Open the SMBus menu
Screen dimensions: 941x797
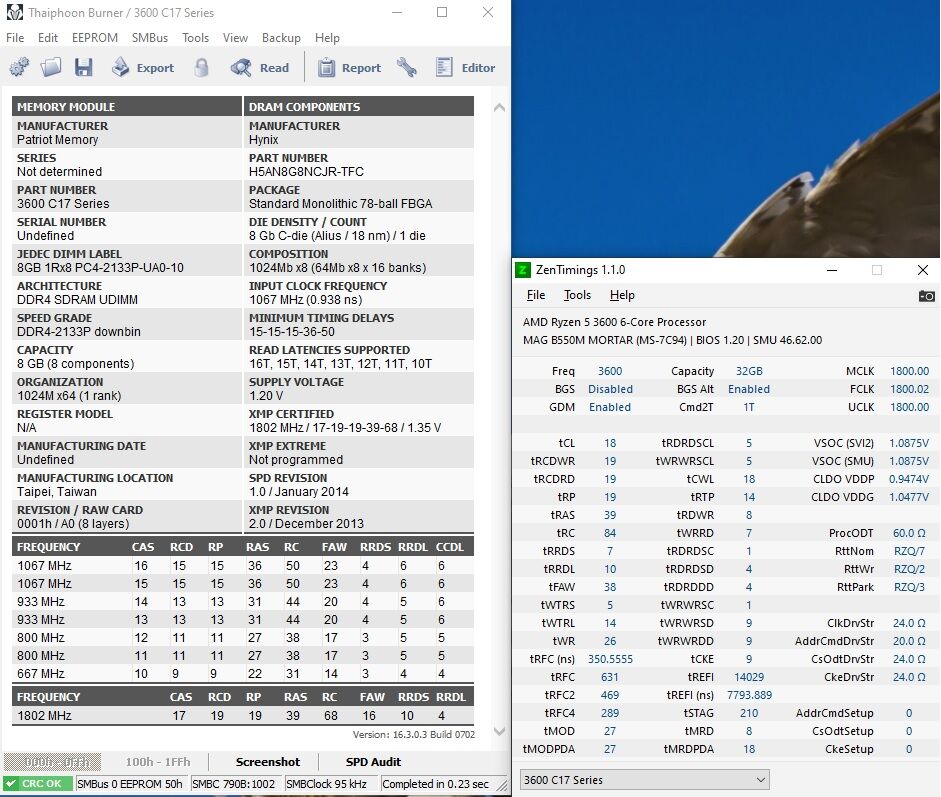pyautogui.click(x=149, y=38)
